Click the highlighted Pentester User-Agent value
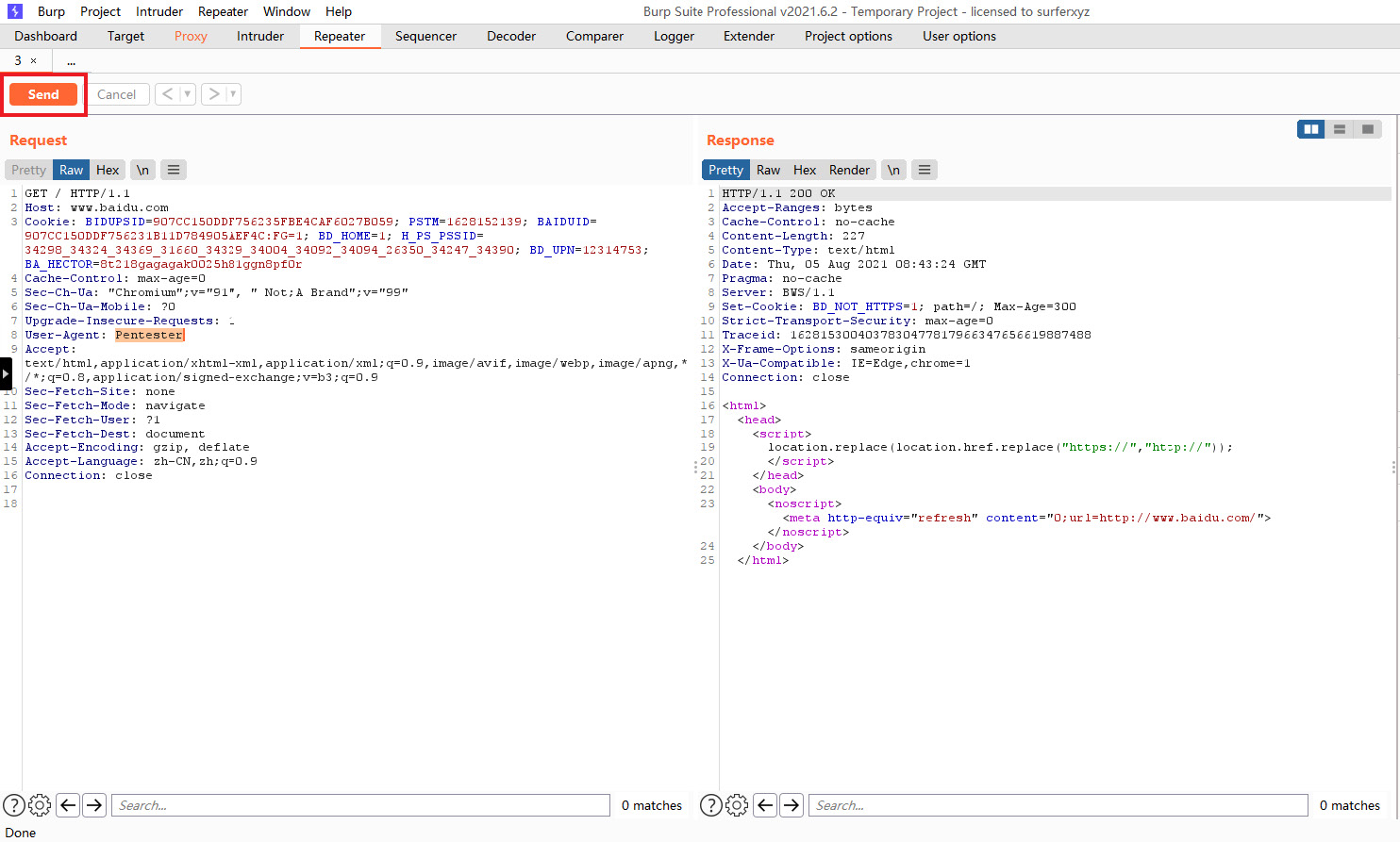This screenshot has height=842, width=1400. coord(149,335)
